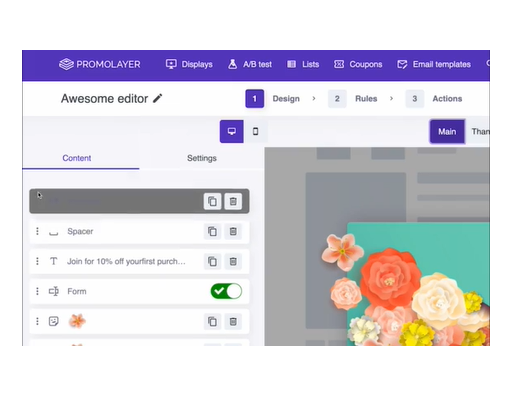Duplicate the Join for 10% off text element

[212, 261]
